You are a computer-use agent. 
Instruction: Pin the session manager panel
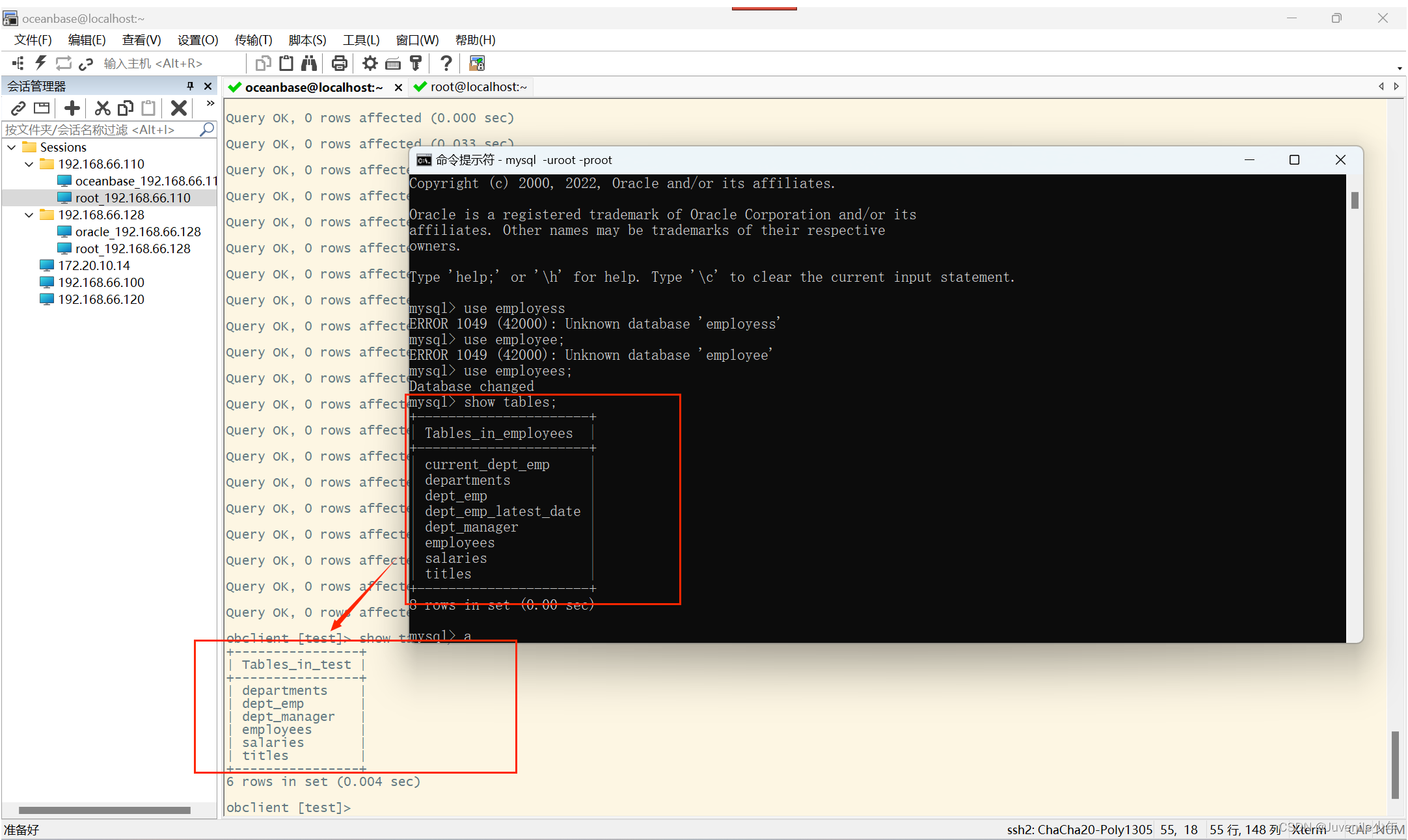[190, 86]
